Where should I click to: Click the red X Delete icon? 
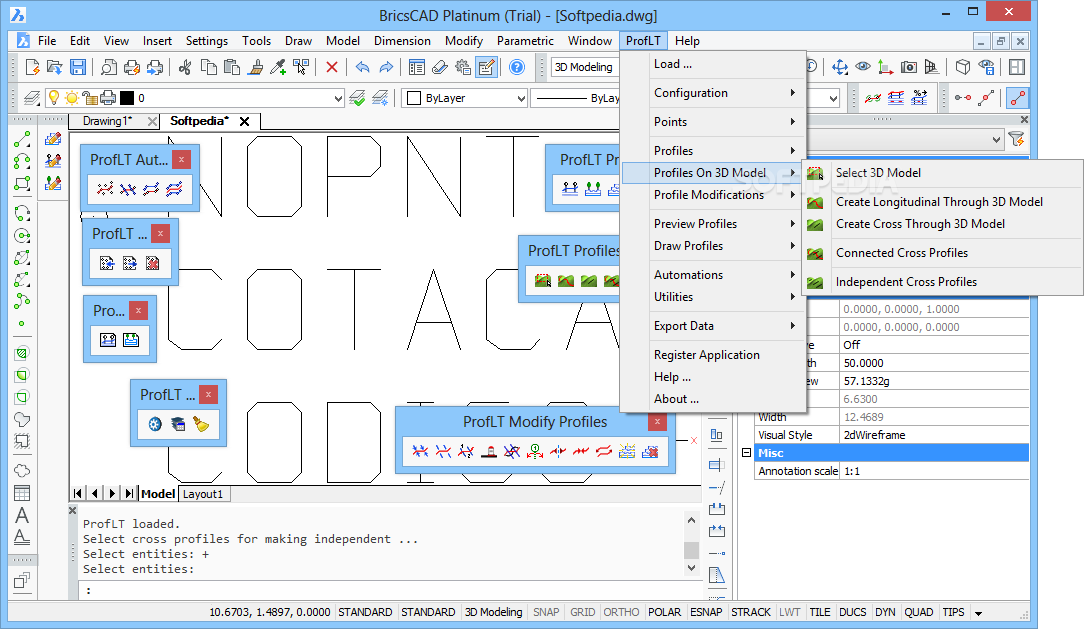click(332, 67)
